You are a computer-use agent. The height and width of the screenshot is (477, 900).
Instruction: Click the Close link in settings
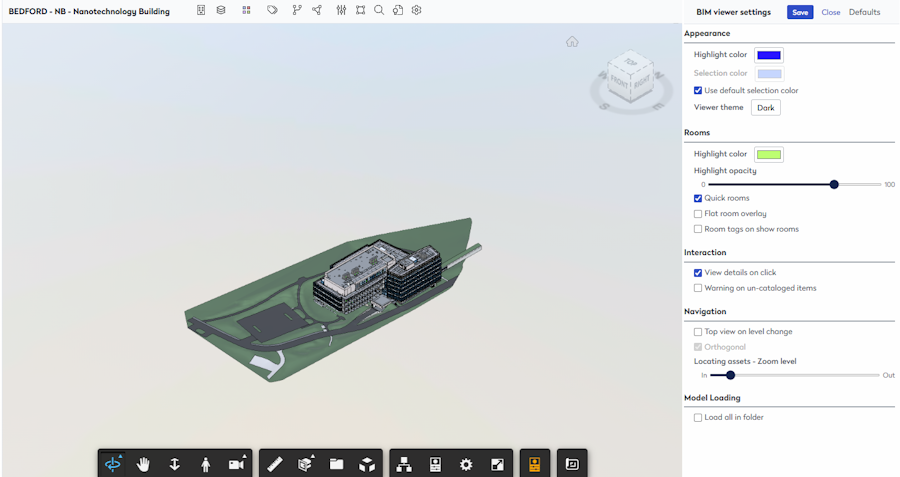831,12
